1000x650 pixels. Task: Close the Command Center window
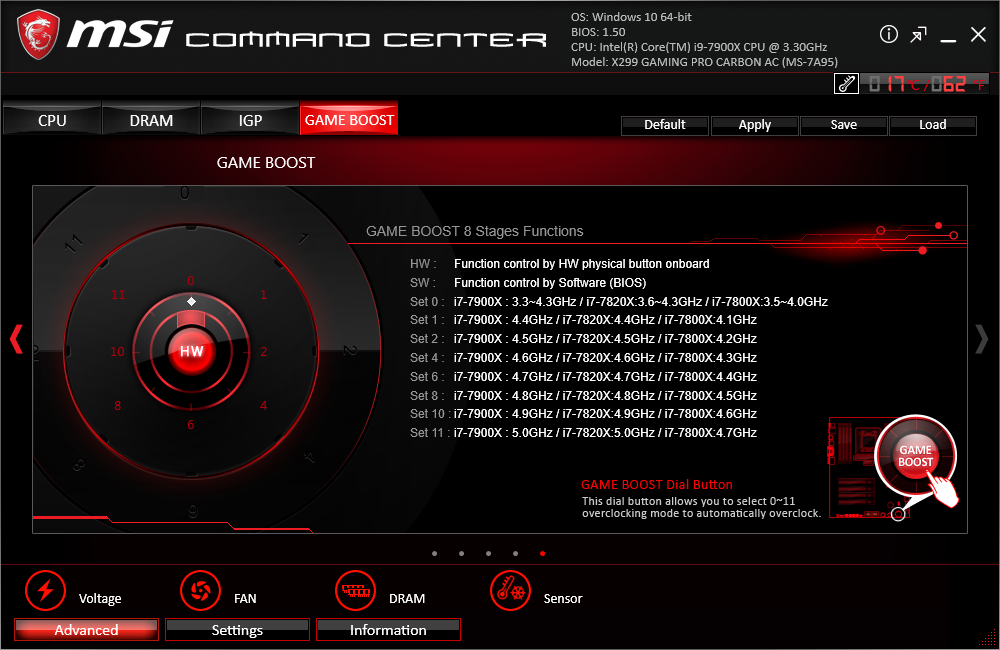click(978, 34)
